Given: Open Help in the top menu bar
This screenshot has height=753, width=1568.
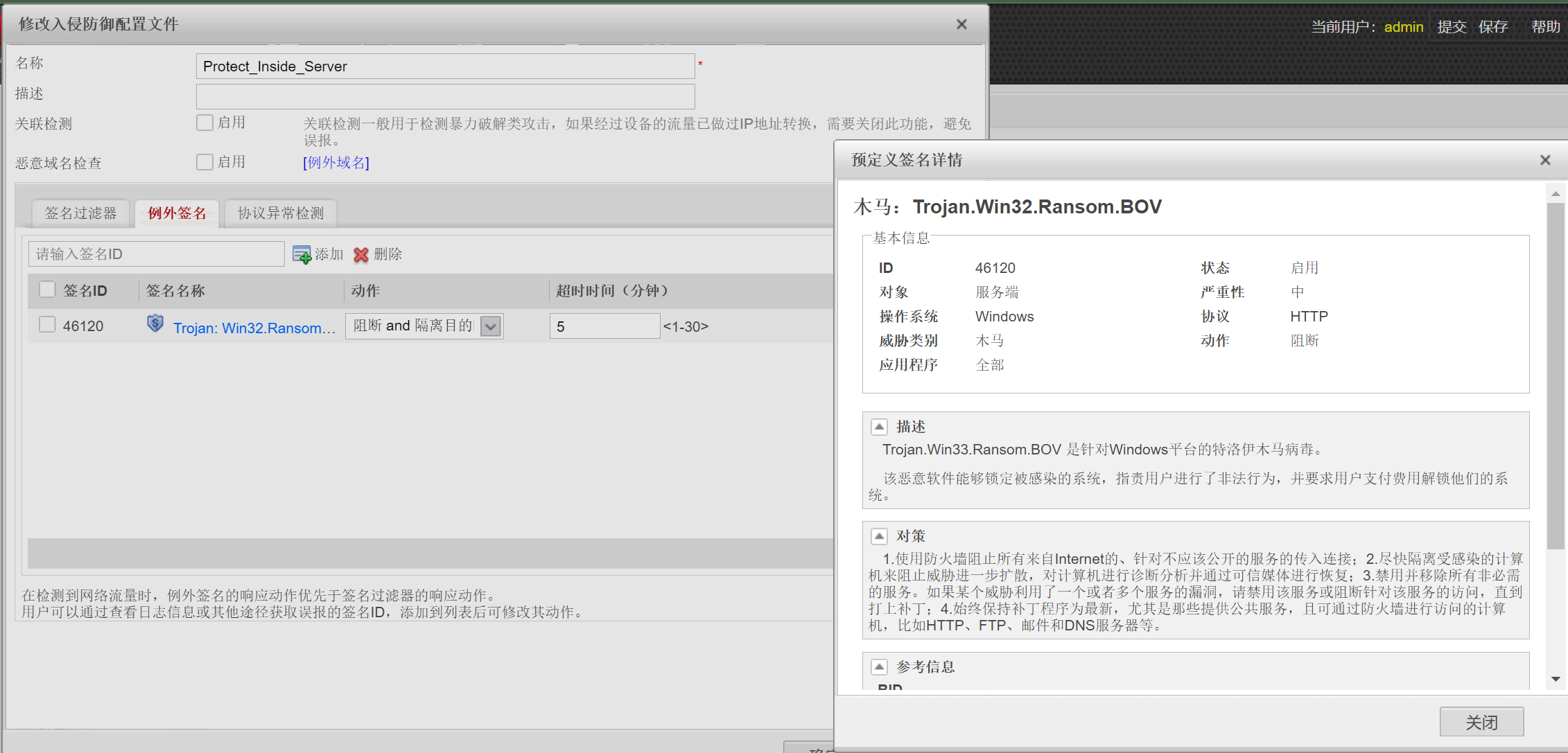Looking at the screenshot, I should (1545, 27).
